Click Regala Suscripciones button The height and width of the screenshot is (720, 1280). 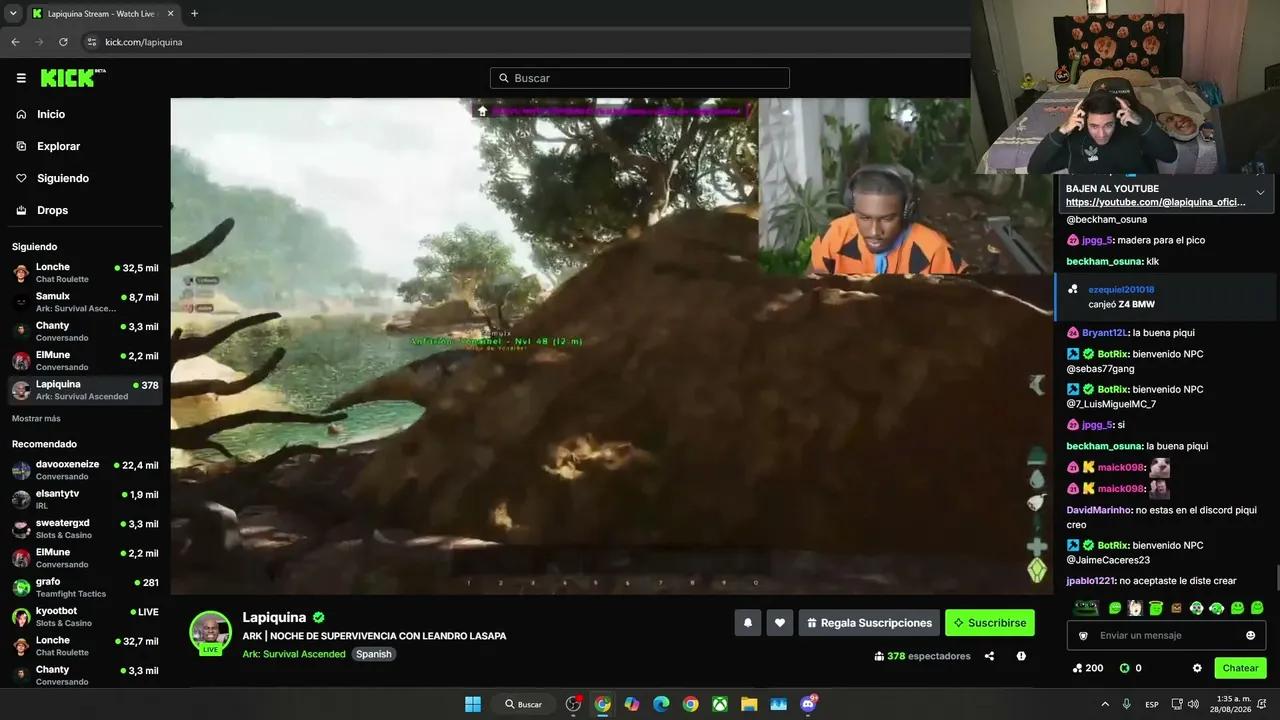click(x=869, y=623)
